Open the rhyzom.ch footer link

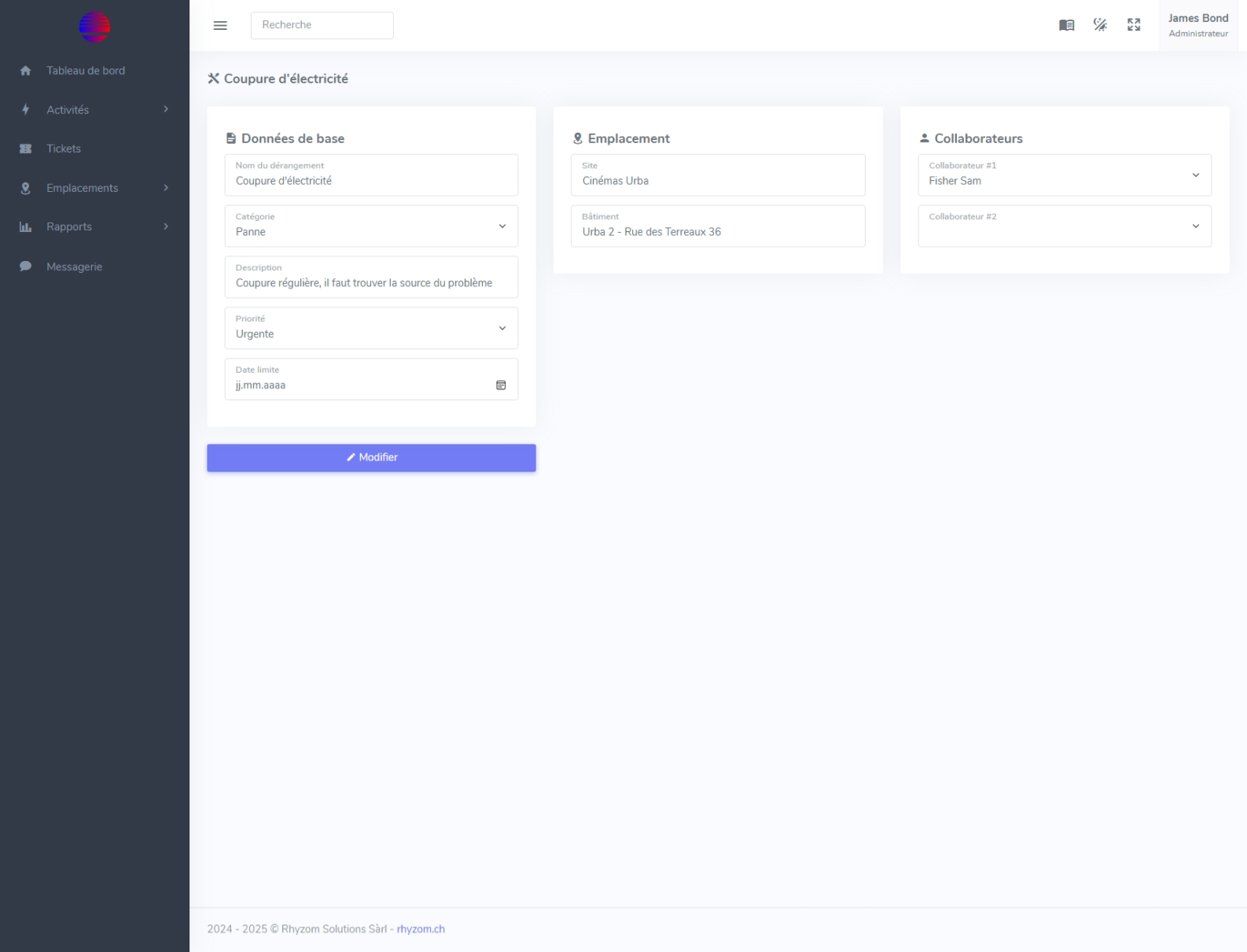pos(421,929)
